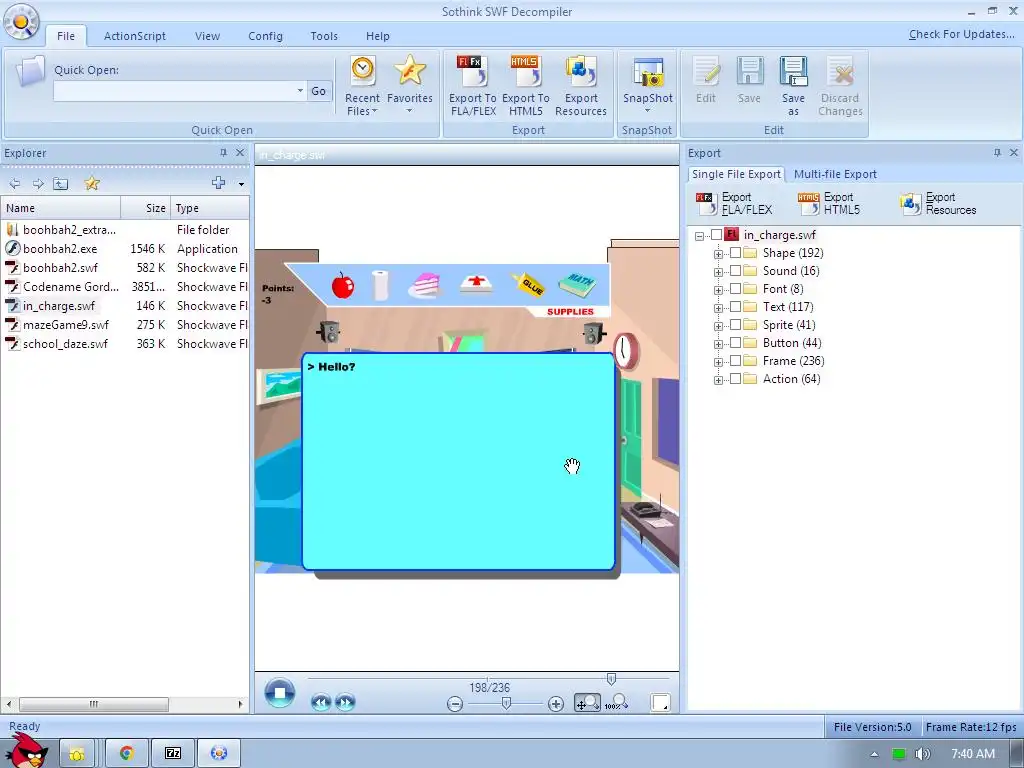
Task: Open the Recent Files list
Action: click(362, 86)
